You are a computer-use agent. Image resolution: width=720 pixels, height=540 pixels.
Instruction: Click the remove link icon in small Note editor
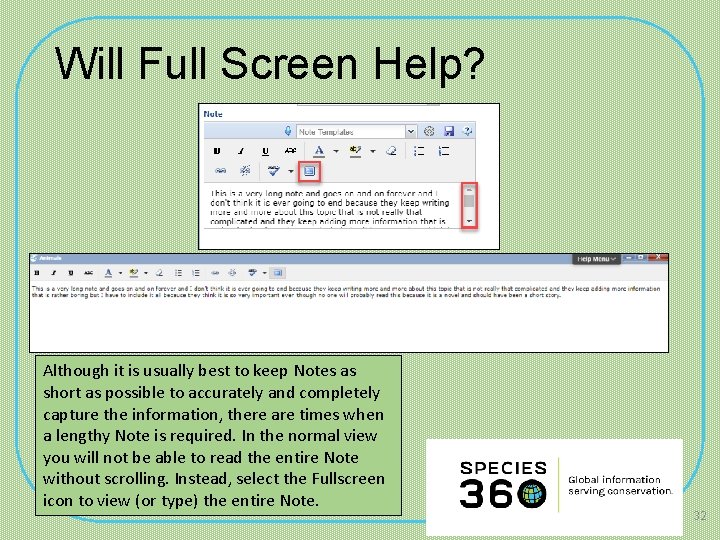coord(245,171)
